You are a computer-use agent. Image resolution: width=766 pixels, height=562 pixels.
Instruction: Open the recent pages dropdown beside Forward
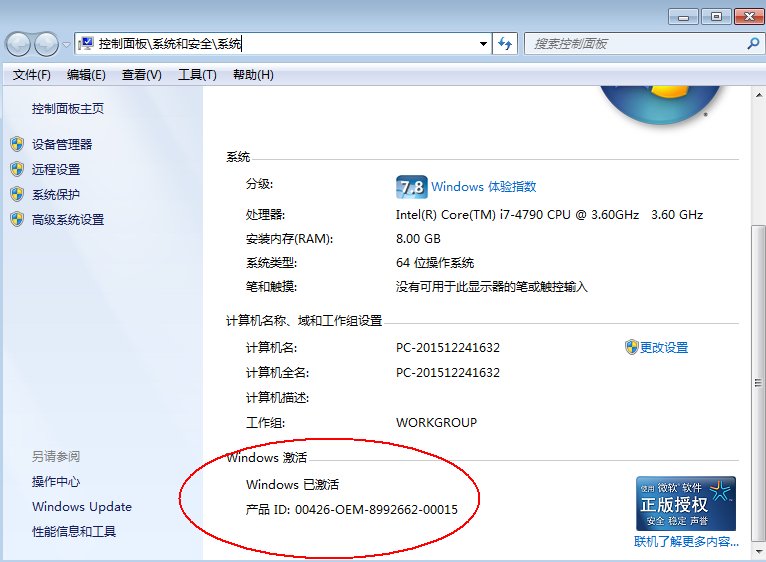66,44
